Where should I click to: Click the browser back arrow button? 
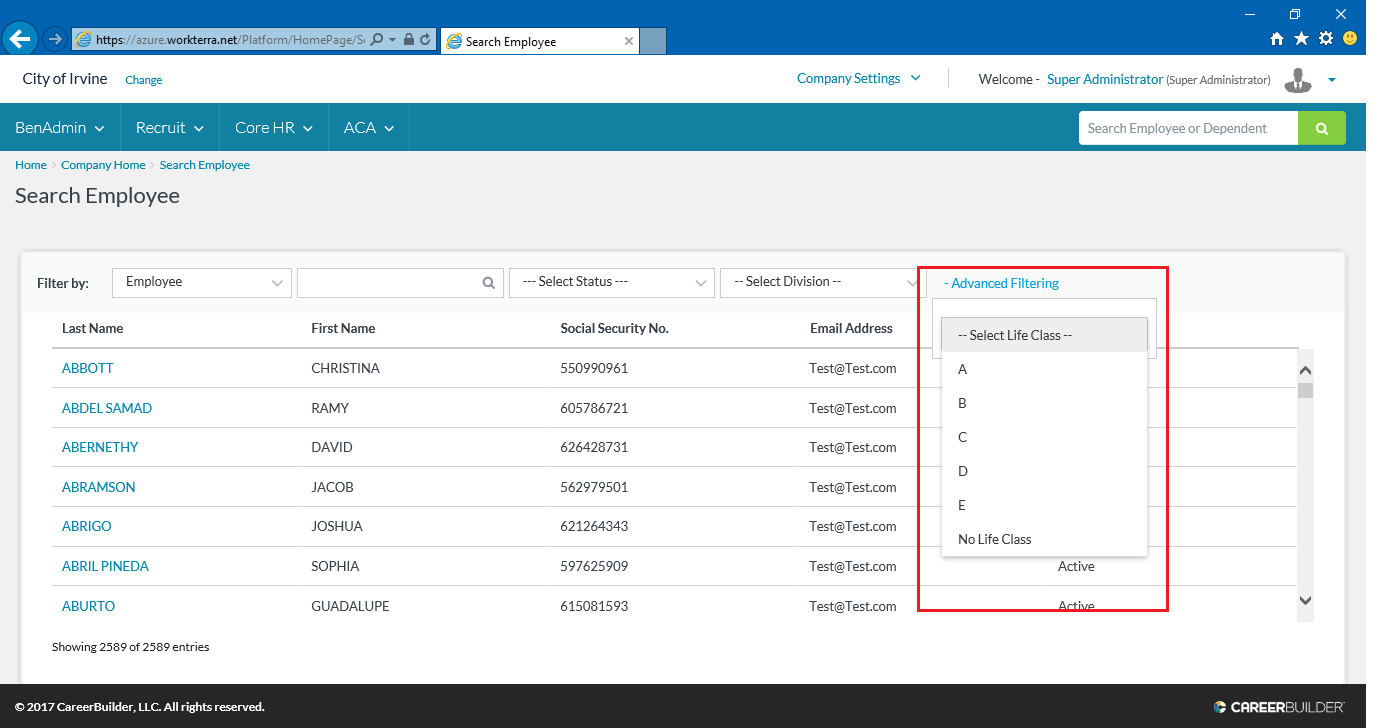coord(19,39)
